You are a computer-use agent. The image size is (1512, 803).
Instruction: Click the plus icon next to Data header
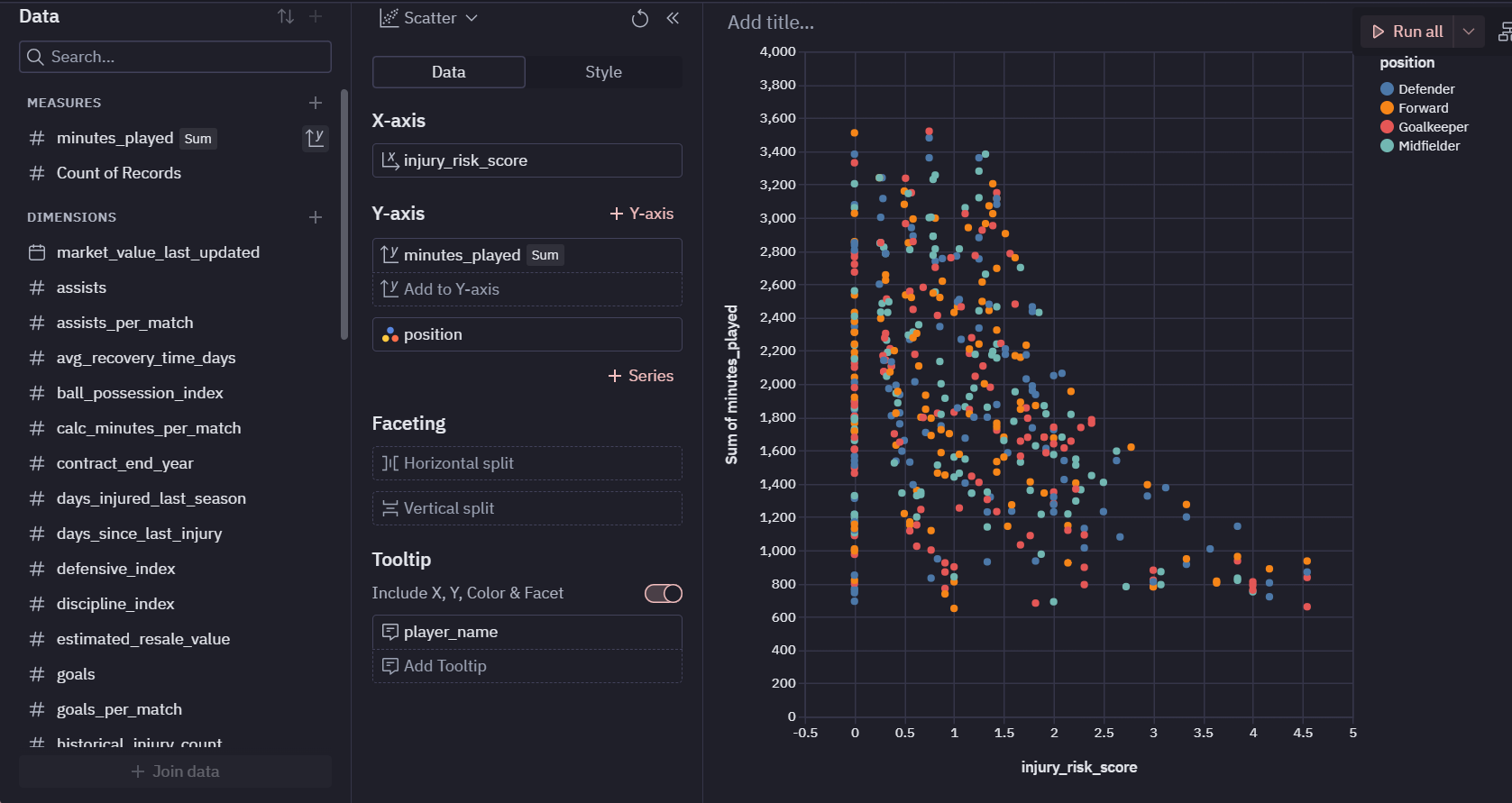point(316,16)
